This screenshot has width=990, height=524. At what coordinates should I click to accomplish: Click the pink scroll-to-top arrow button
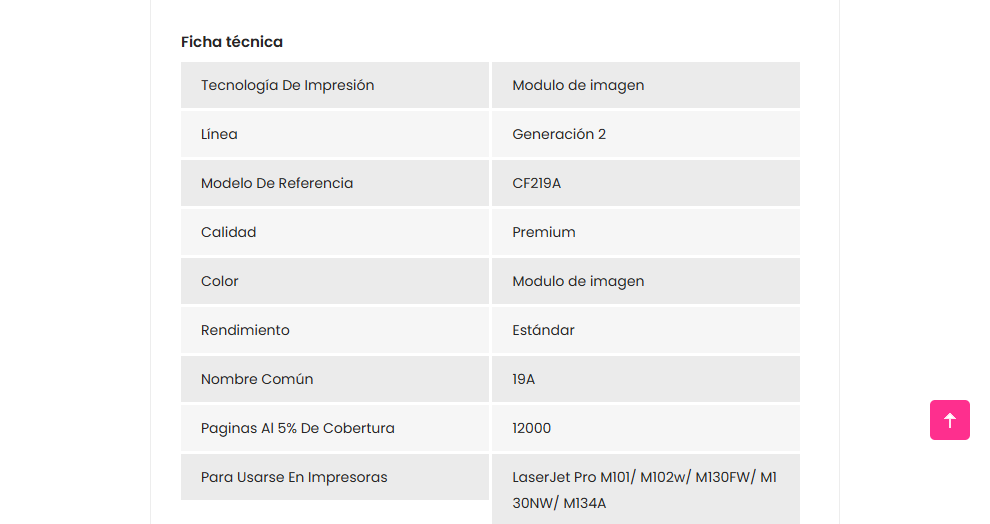click(950, 420)
